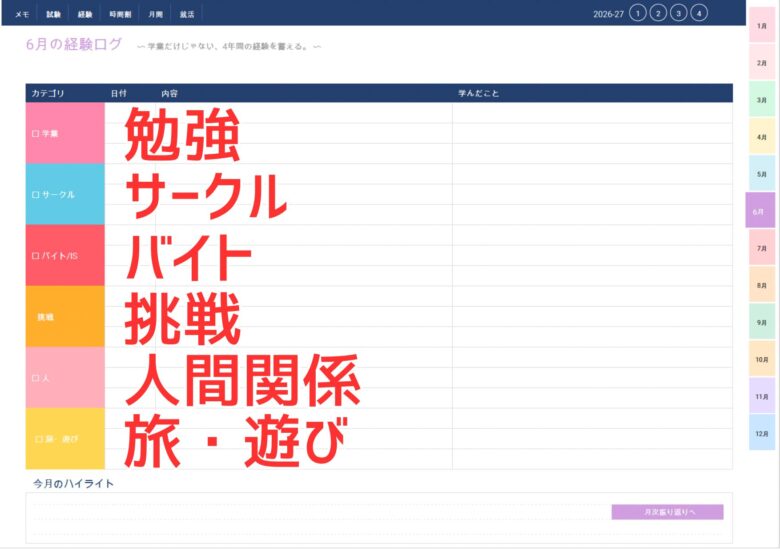
Task: Select the 時間割 tab
Action: [120, 14]
